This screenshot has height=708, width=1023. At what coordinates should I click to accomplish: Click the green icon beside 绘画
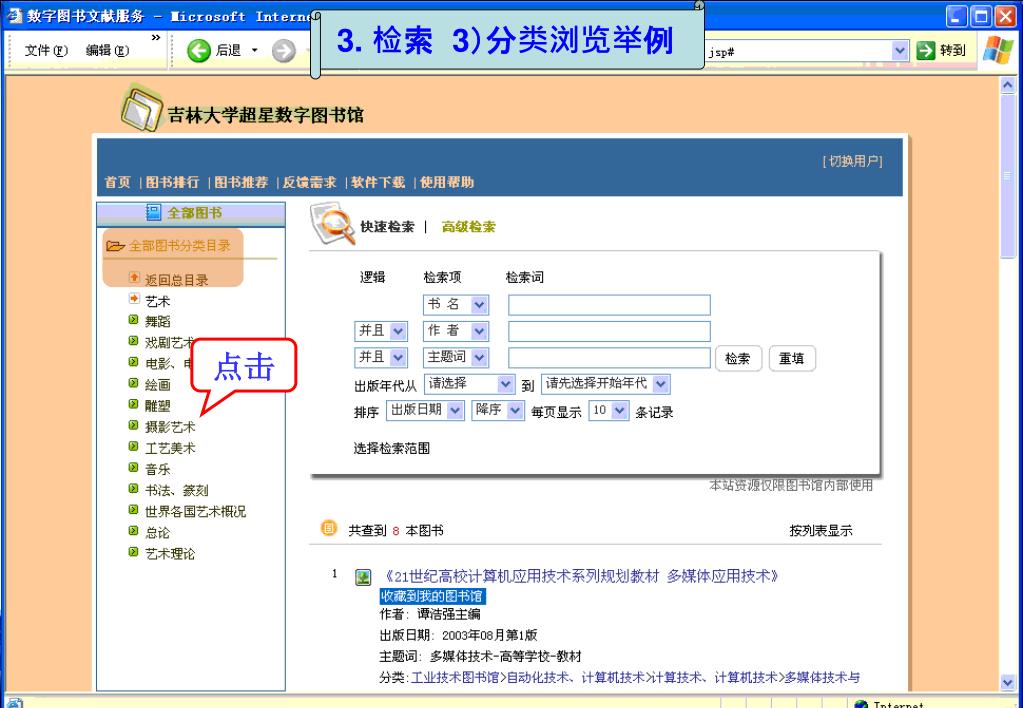tap(134, 383)
